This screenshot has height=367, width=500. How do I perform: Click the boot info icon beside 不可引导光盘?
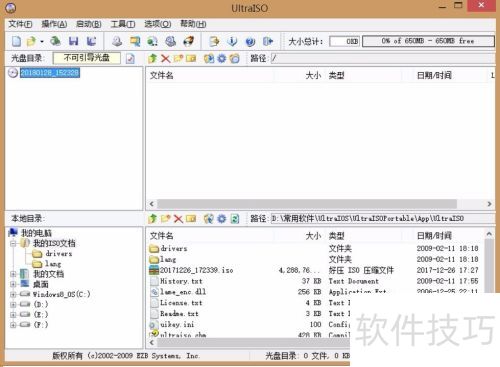coord(130,59)
